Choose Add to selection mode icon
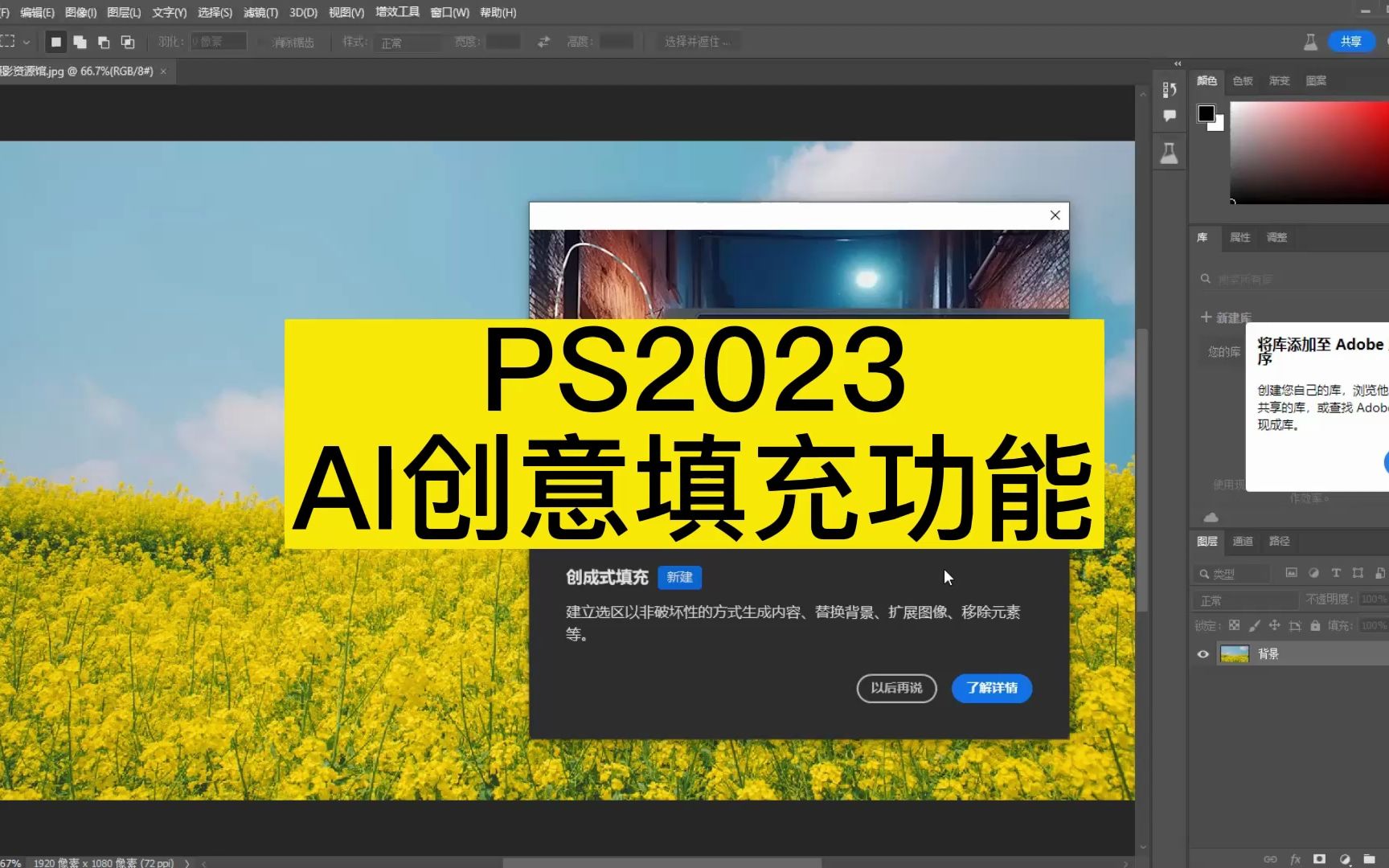This screenshot has height=868, width=1389. (x=80, y=42)
